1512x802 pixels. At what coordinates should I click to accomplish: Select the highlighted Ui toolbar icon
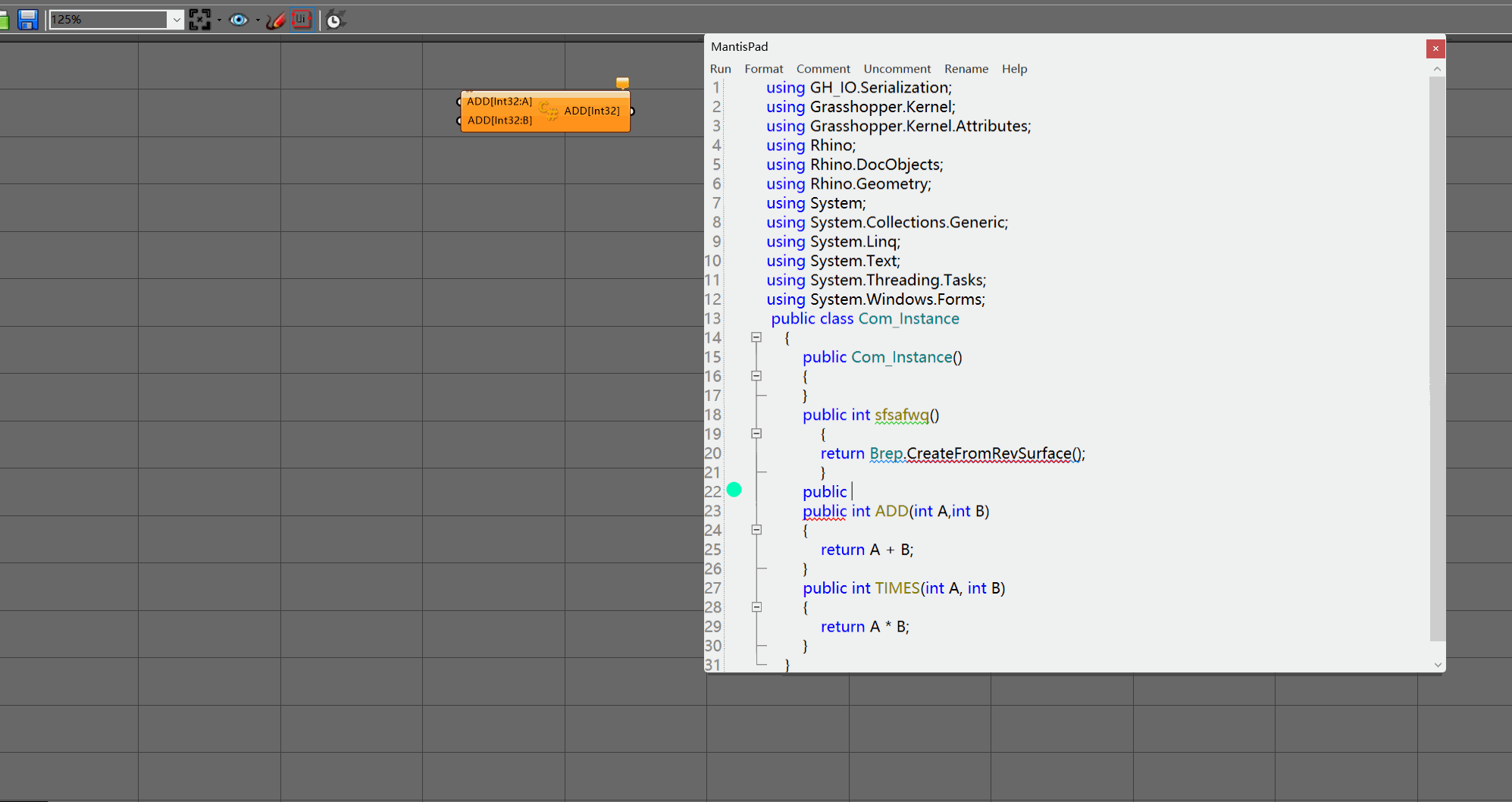tap(302, 20)
